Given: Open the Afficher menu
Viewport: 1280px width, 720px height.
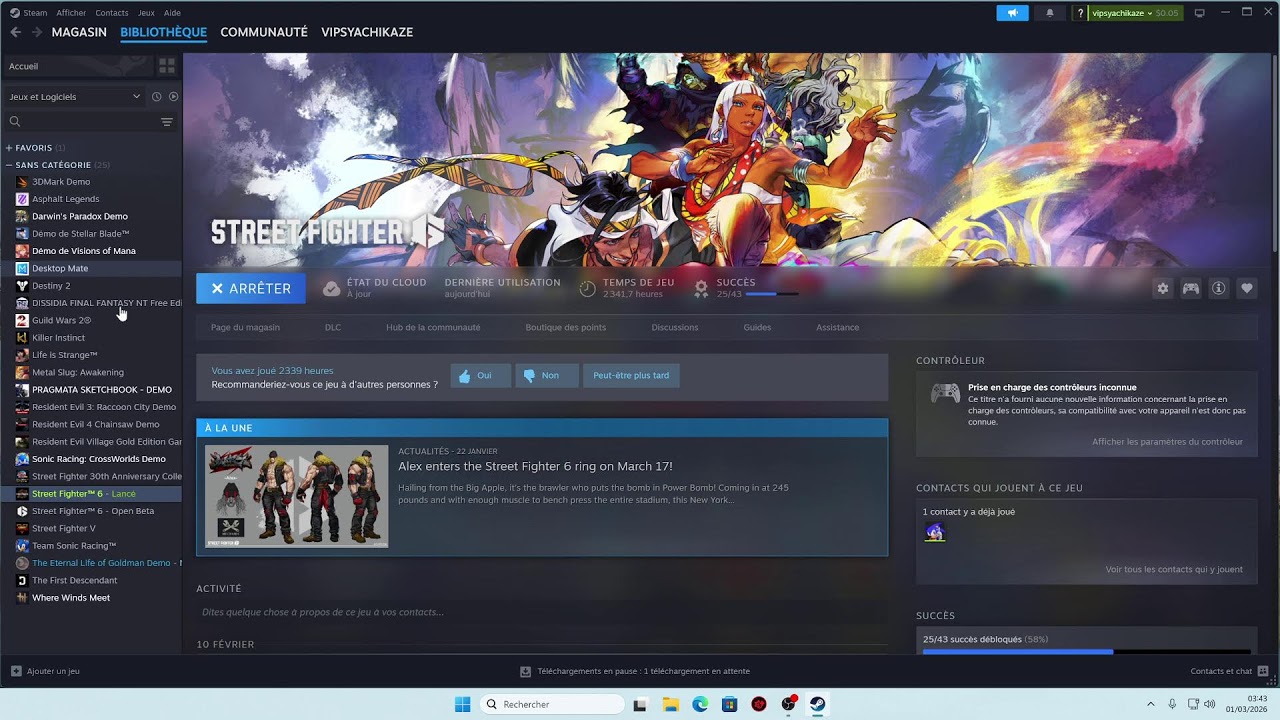Looking at the screenshot, I should [x=71, y=13].
